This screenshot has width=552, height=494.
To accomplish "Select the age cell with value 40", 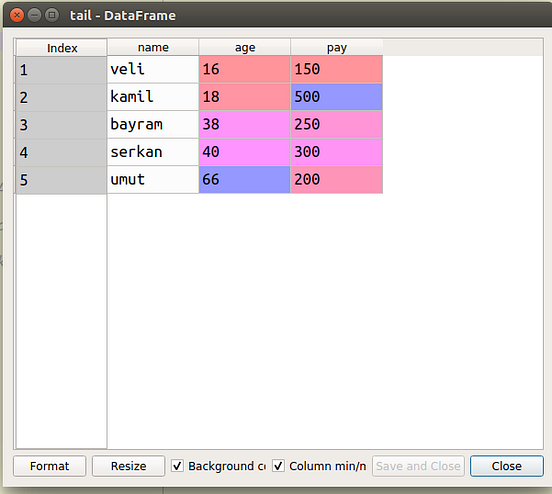I will point(245,152).
